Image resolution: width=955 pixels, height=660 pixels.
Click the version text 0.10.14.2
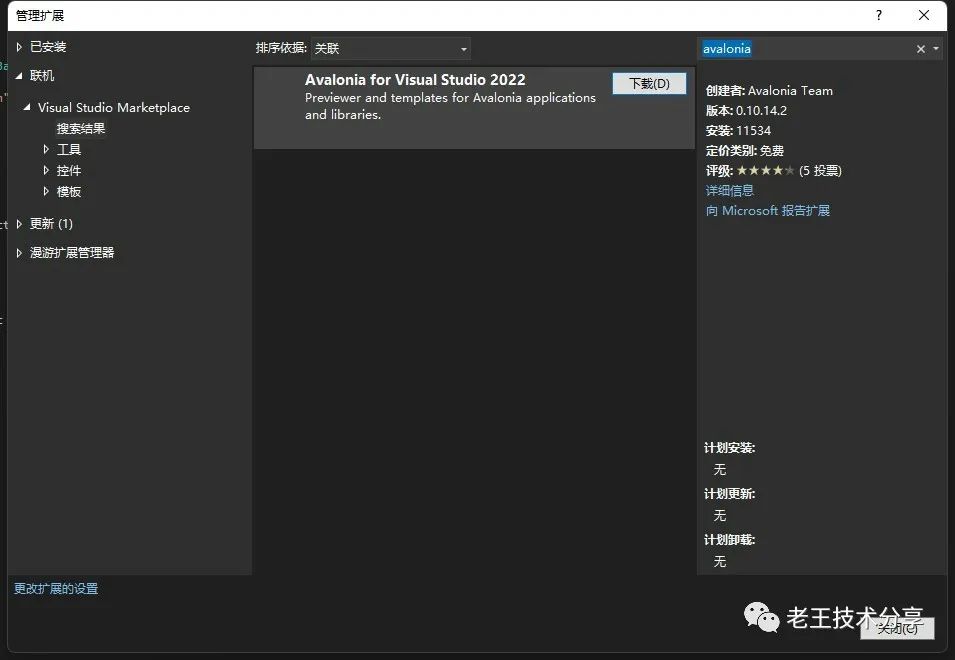coord(761,111)
